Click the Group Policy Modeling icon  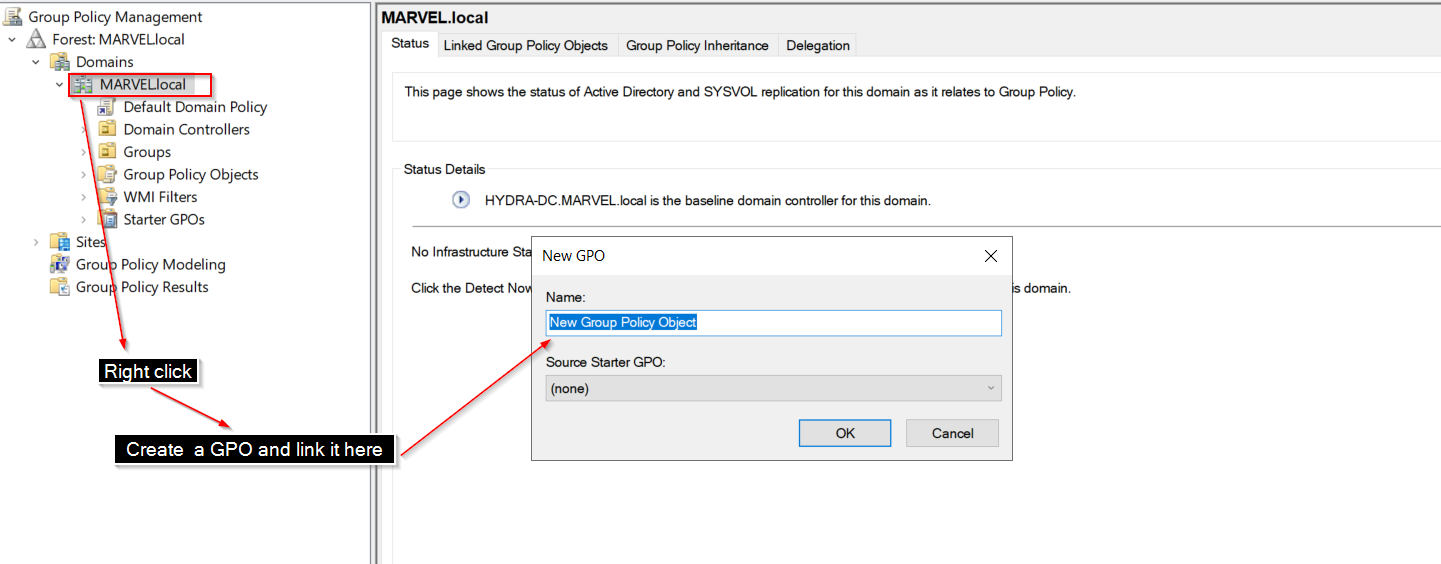pyautogui.click(x=60, y=264)
